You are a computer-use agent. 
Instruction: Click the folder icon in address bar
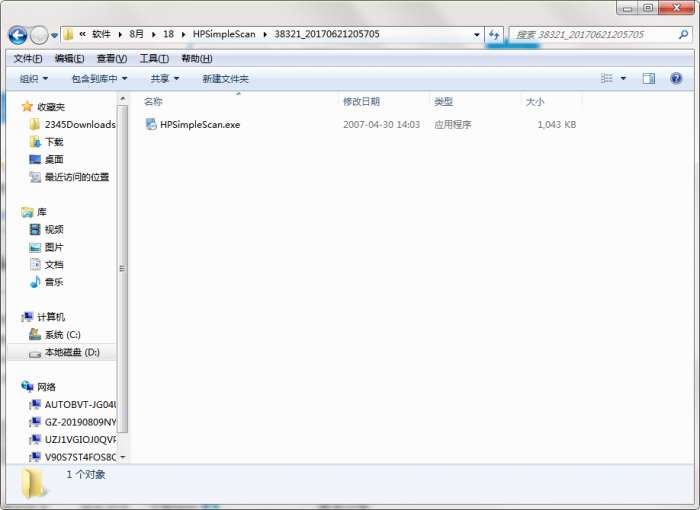[68, 34]
